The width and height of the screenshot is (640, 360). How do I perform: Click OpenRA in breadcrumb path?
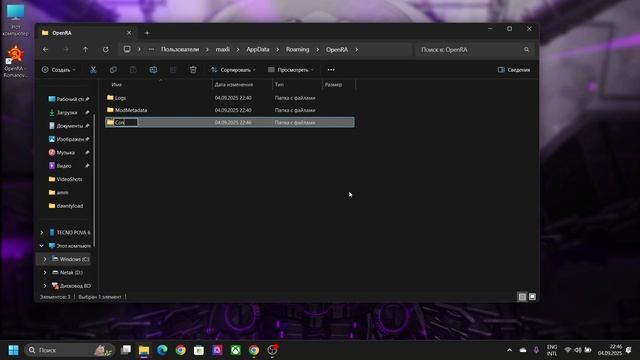coord(337,49)
